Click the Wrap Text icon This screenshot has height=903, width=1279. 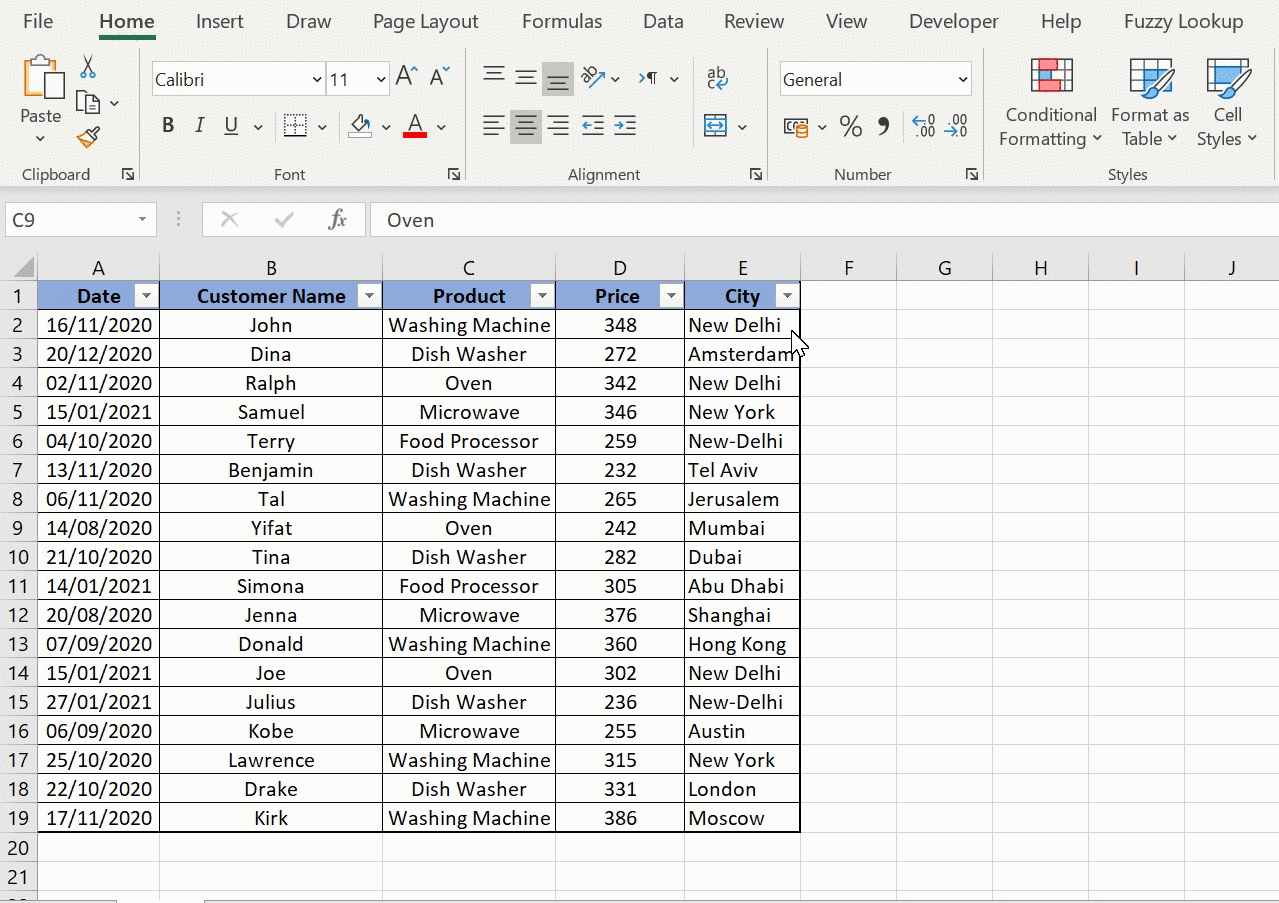[x=717, y=78]
